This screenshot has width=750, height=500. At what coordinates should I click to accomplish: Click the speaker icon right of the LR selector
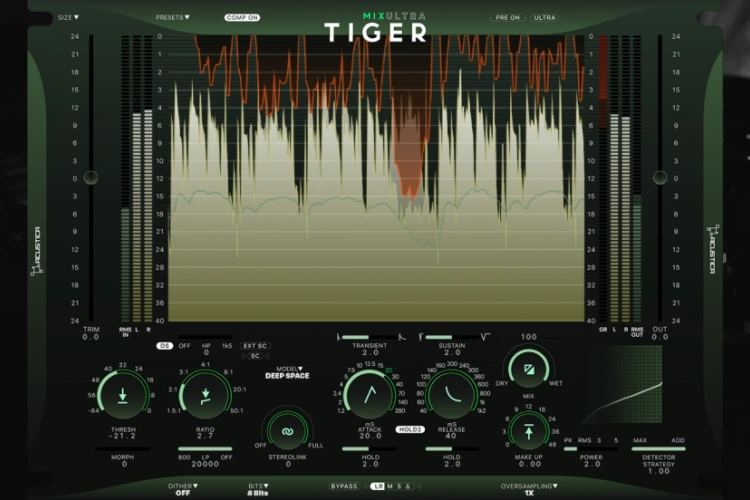[419, 486]
